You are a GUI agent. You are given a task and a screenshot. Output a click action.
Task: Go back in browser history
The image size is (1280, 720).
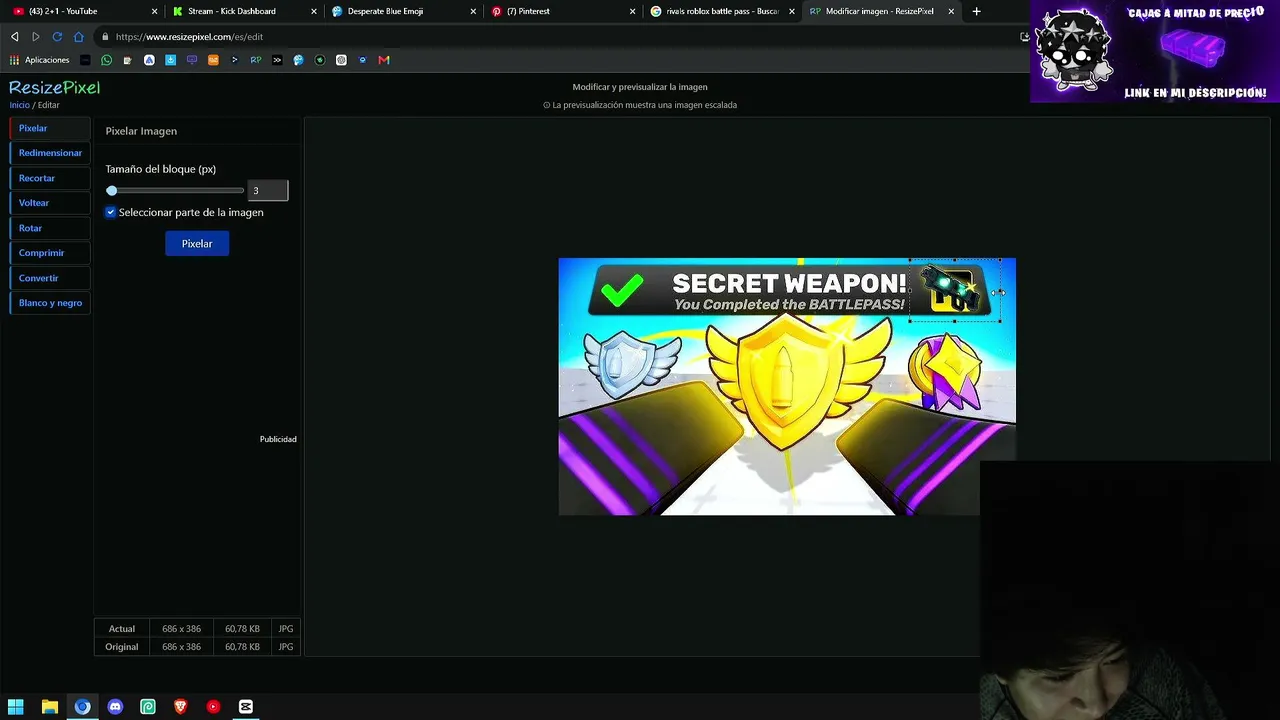(x=14, y=37)
